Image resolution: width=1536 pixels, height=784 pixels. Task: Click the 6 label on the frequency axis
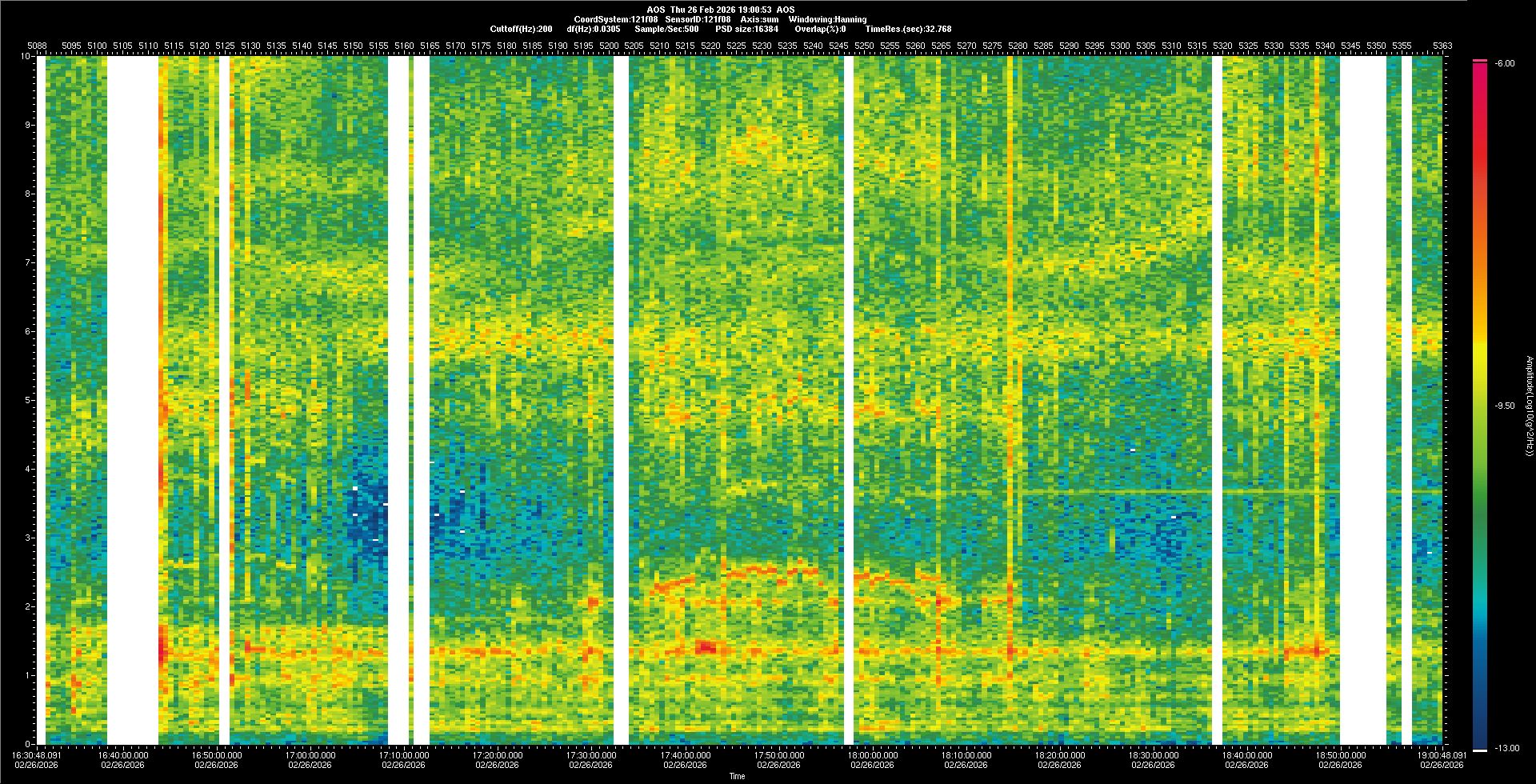point(28,331)
